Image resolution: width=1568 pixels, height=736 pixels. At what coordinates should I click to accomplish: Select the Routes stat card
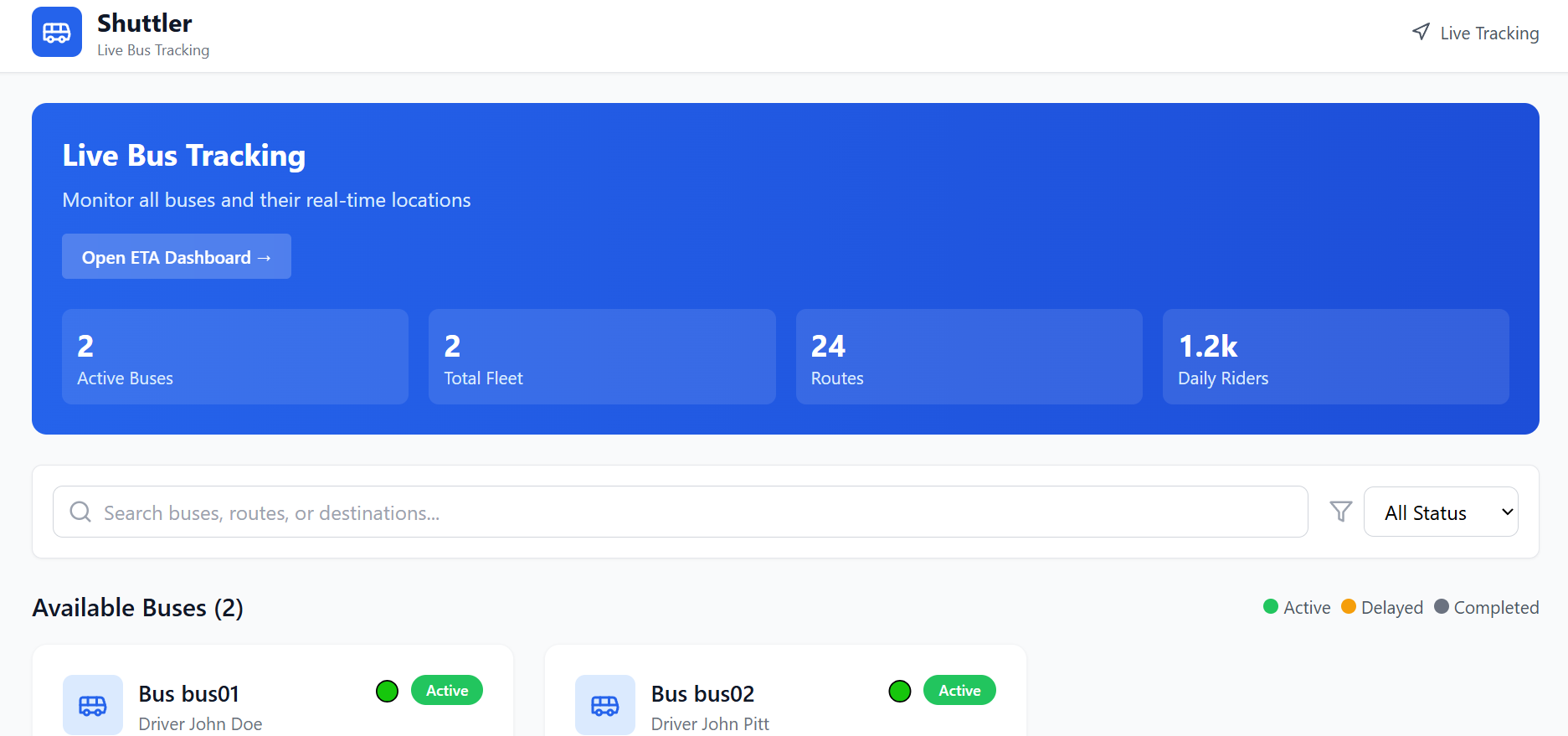(x=969, y=357)
